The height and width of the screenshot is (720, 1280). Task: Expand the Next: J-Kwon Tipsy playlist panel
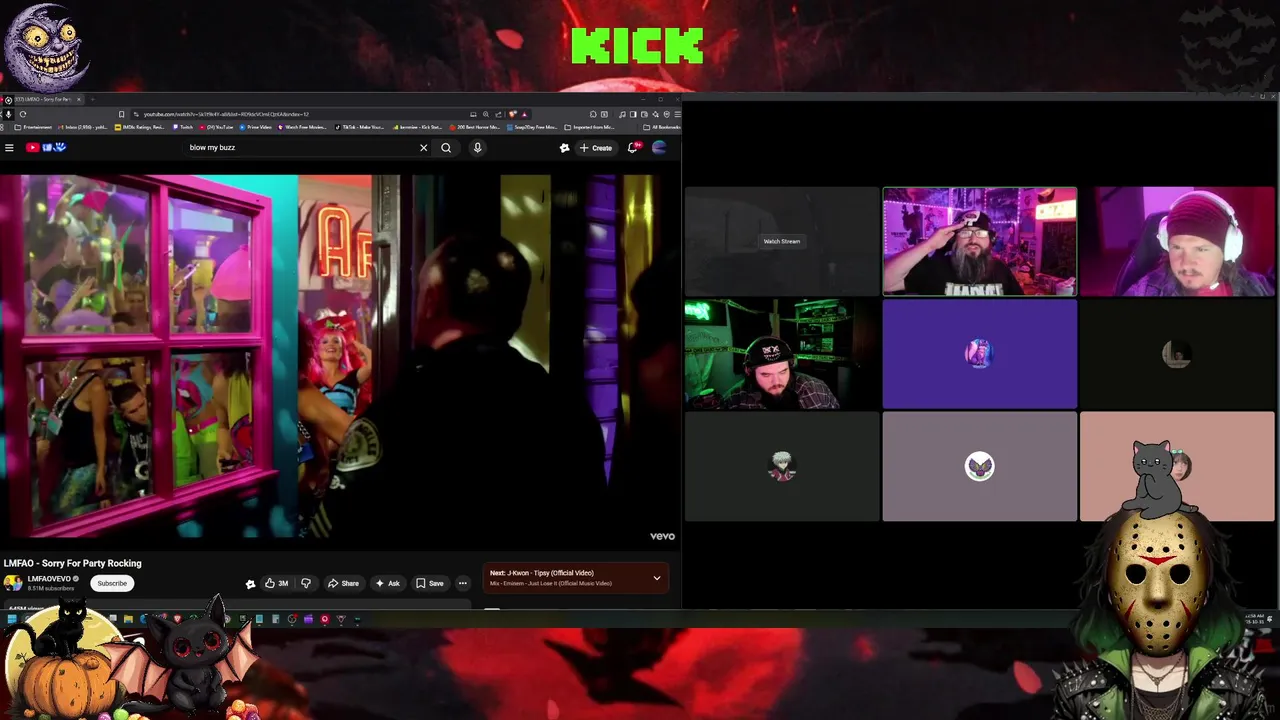[x=657, y=578]
